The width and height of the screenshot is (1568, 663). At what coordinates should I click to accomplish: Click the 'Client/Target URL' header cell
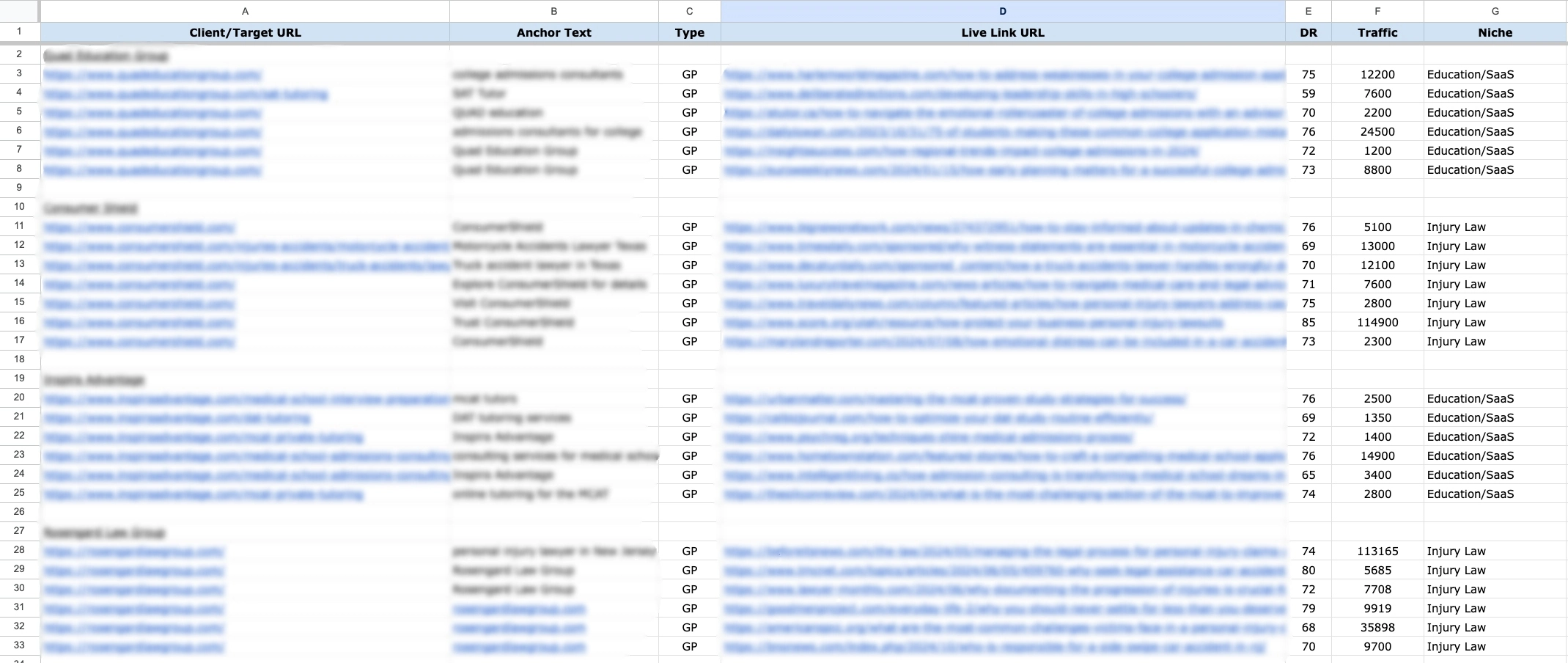click(x=245, y=32)
